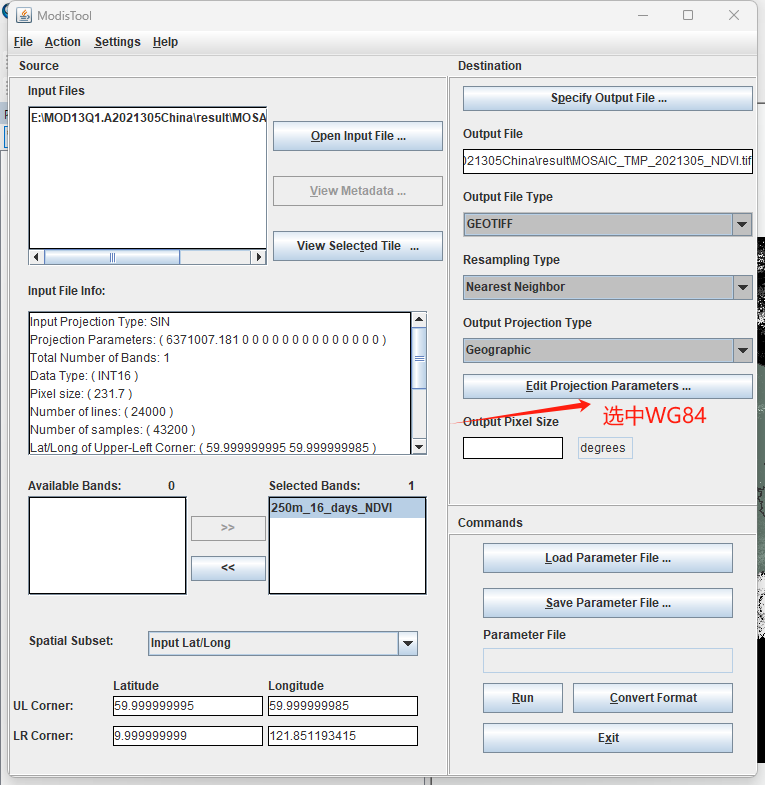Viewport: 765px width, 785px height.
Task: Exit the ModisTool application
Action: coord(608,738)
